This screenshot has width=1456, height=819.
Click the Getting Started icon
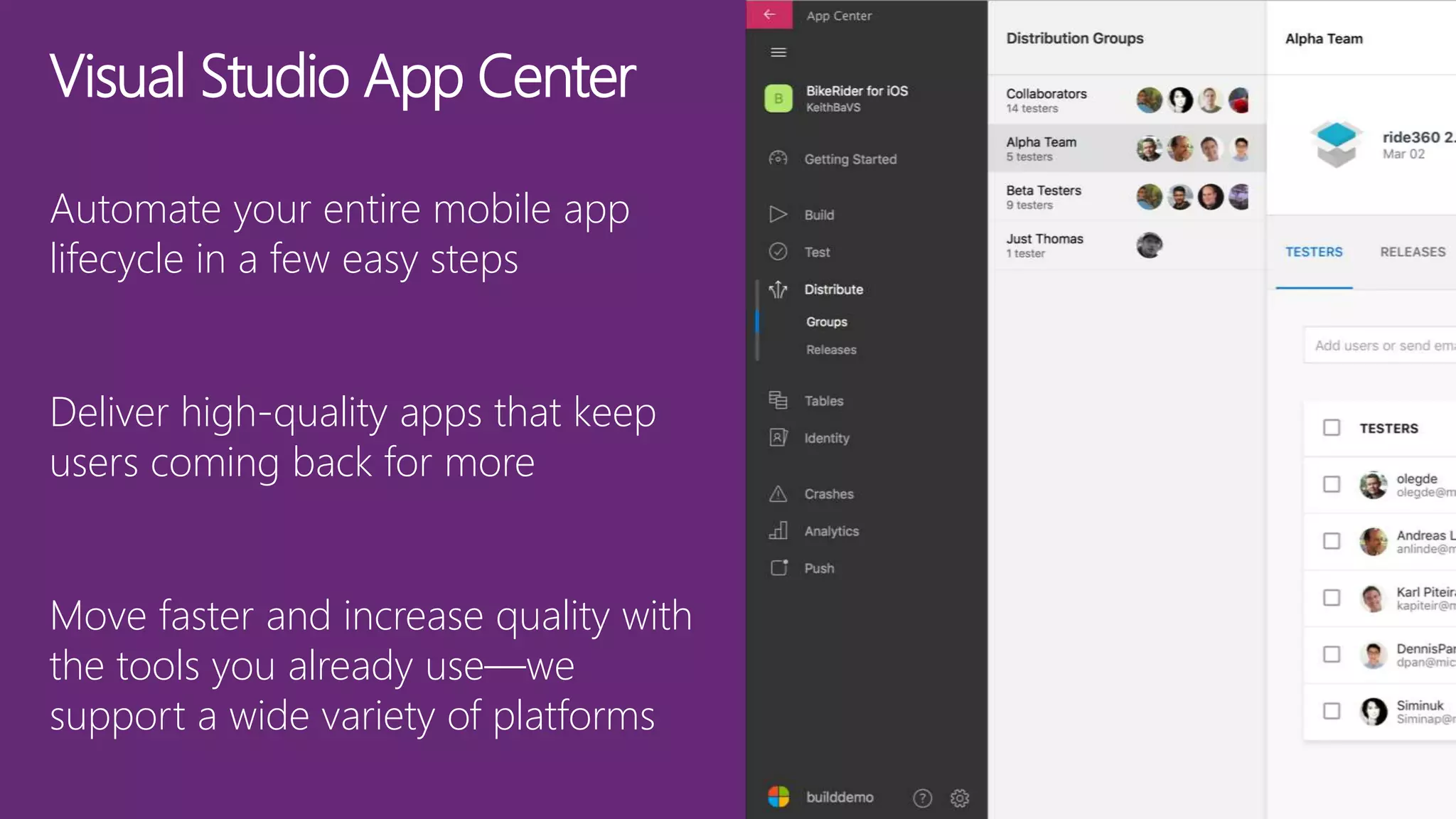click(778, 159)
